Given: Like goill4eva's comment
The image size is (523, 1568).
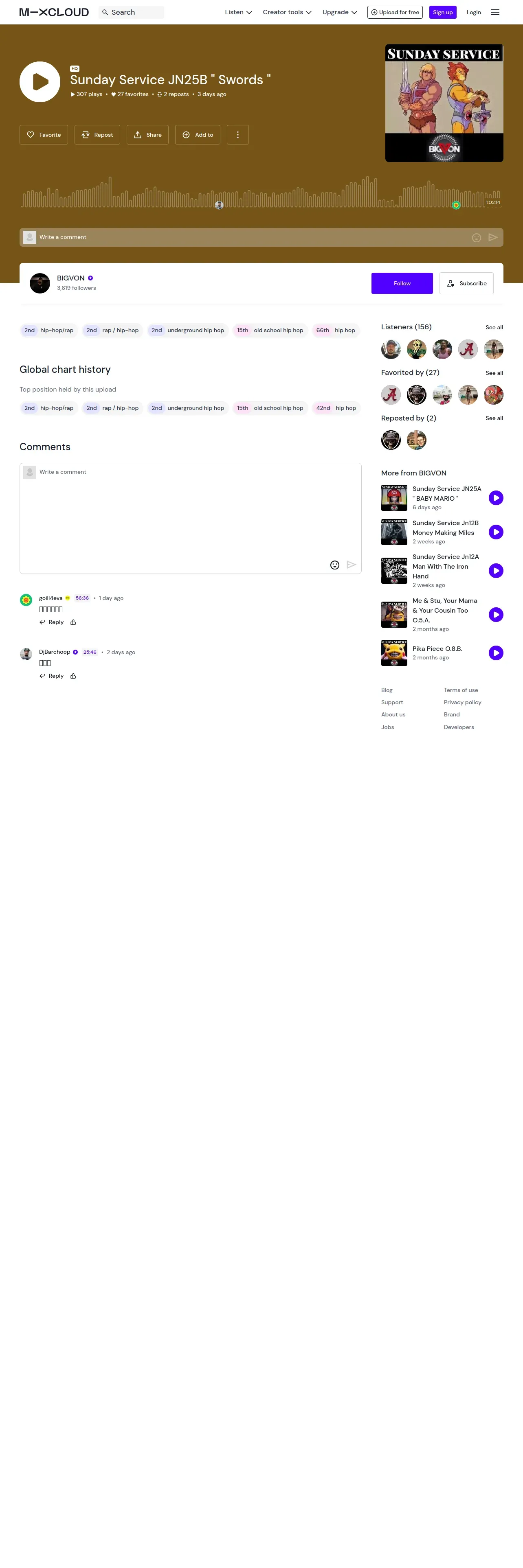Looking at the screenshot, I should (x=73, y=622).
